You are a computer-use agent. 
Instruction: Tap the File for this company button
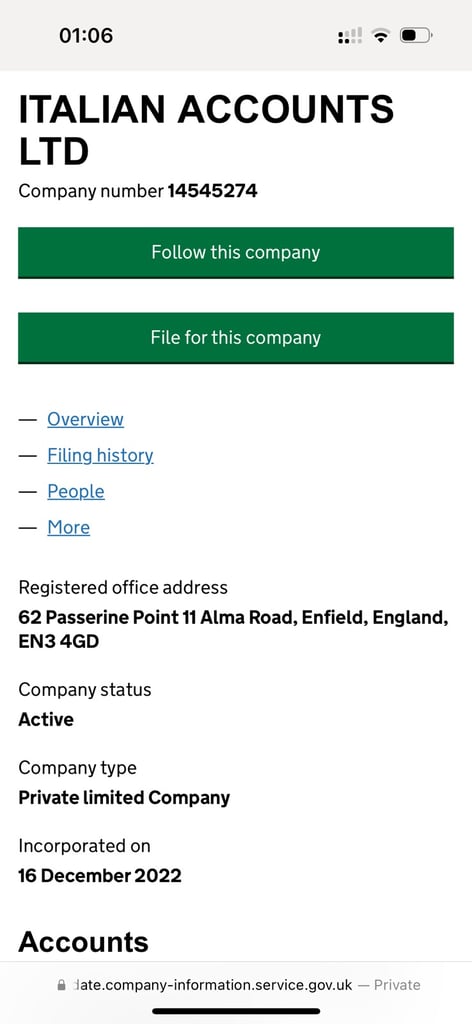point(236,338)
